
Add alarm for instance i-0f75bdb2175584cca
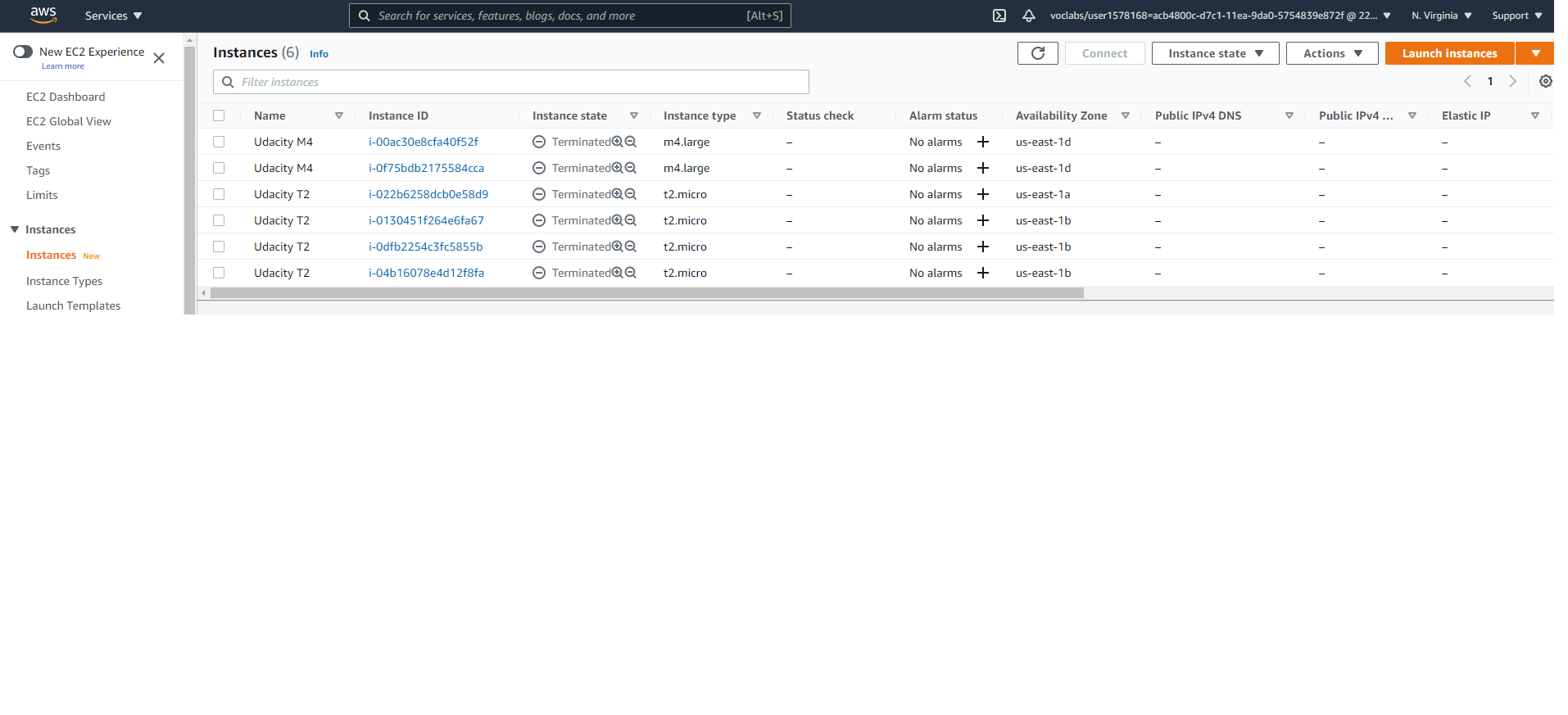(983, 168)
